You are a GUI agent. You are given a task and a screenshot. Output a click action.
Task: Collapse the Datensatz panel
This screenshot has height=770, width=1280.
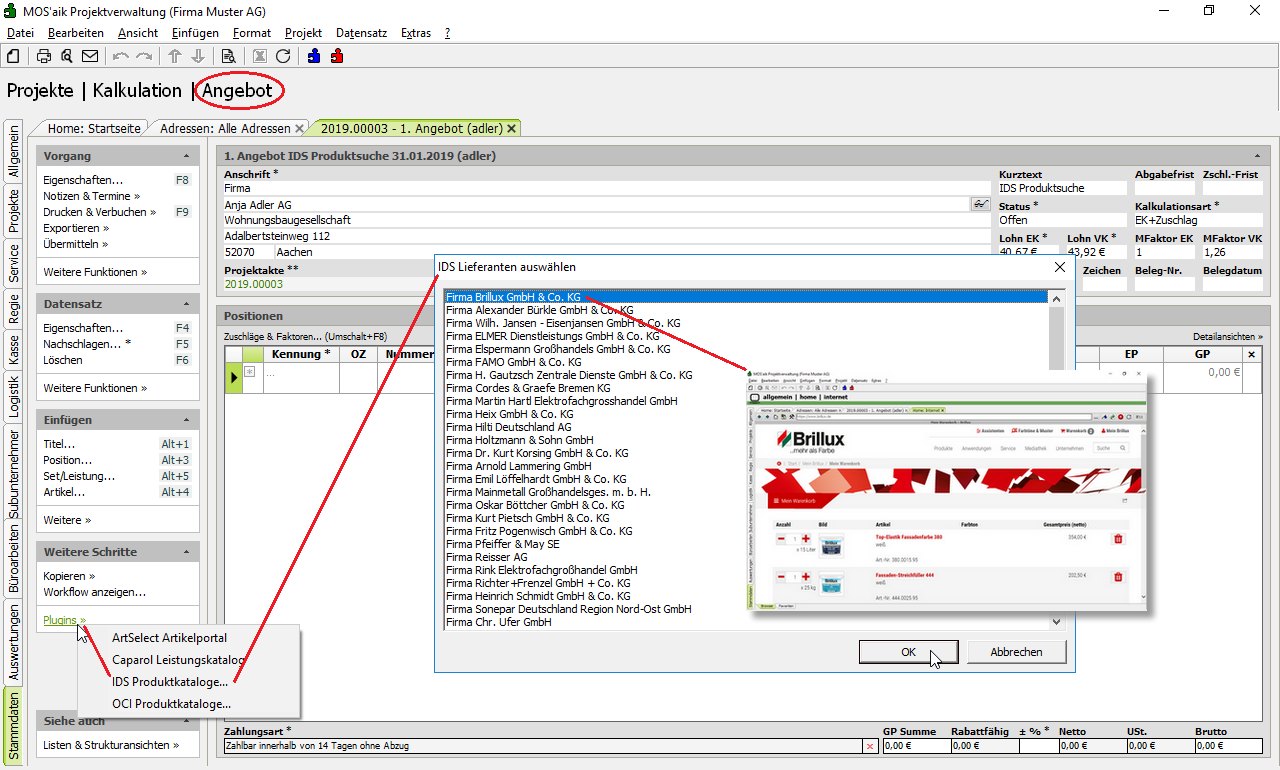pyautogui.click(x=186, y=304)
